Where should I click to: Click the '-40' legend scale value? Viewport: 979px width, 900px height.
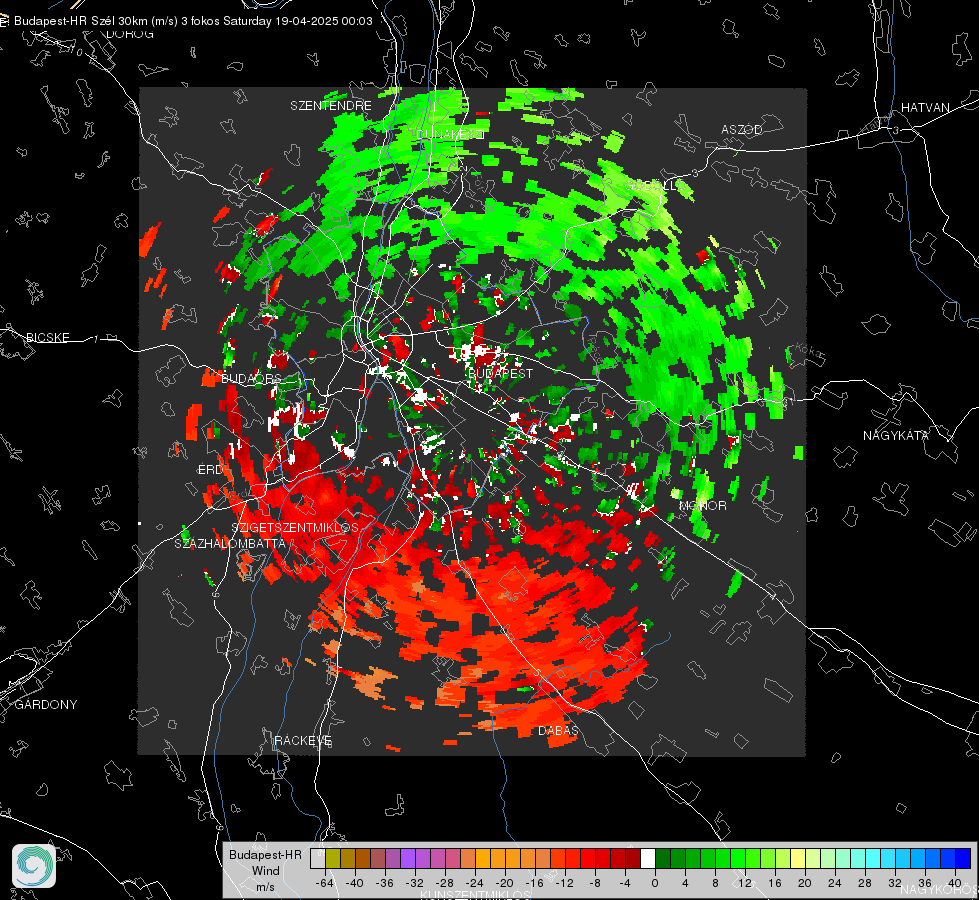pos(355,883)
